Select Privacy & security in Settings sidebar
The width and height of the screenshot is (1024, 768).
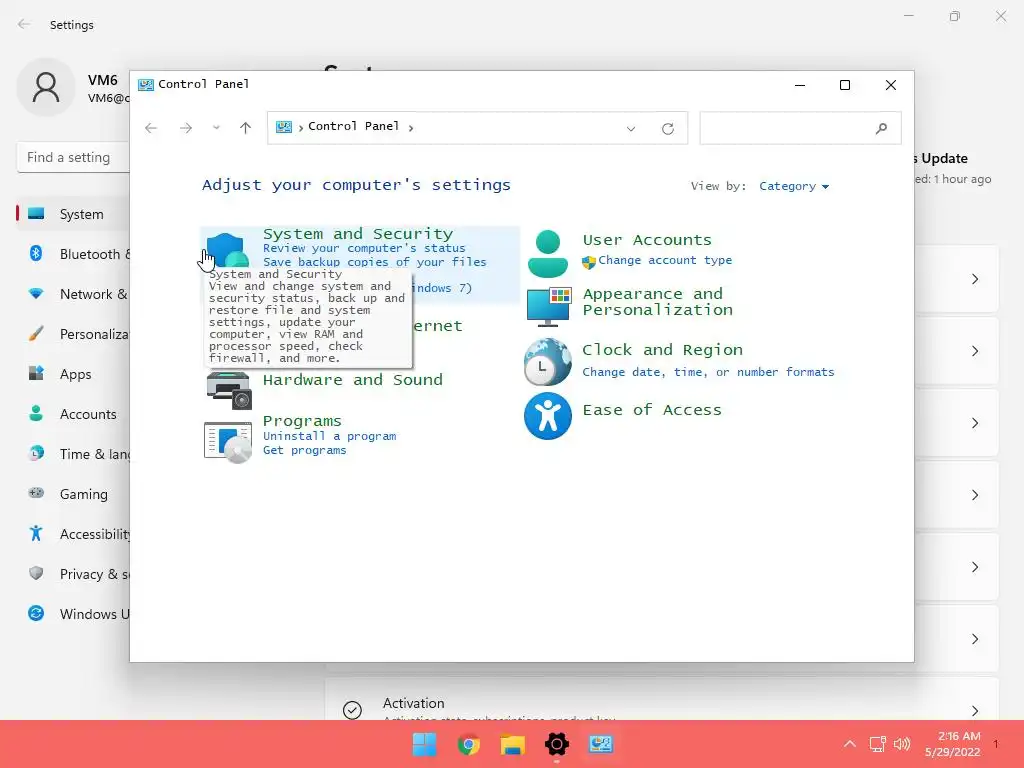click(74, 574)
